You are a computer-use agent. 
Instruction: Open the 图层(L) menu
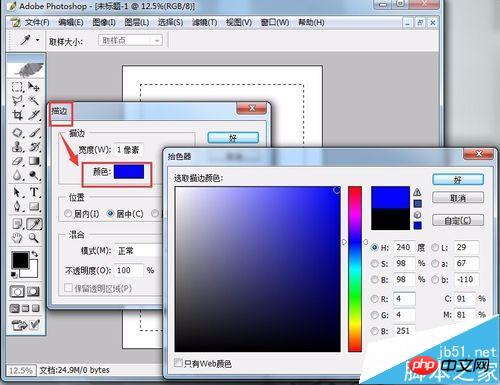click(x=136, y=23)
